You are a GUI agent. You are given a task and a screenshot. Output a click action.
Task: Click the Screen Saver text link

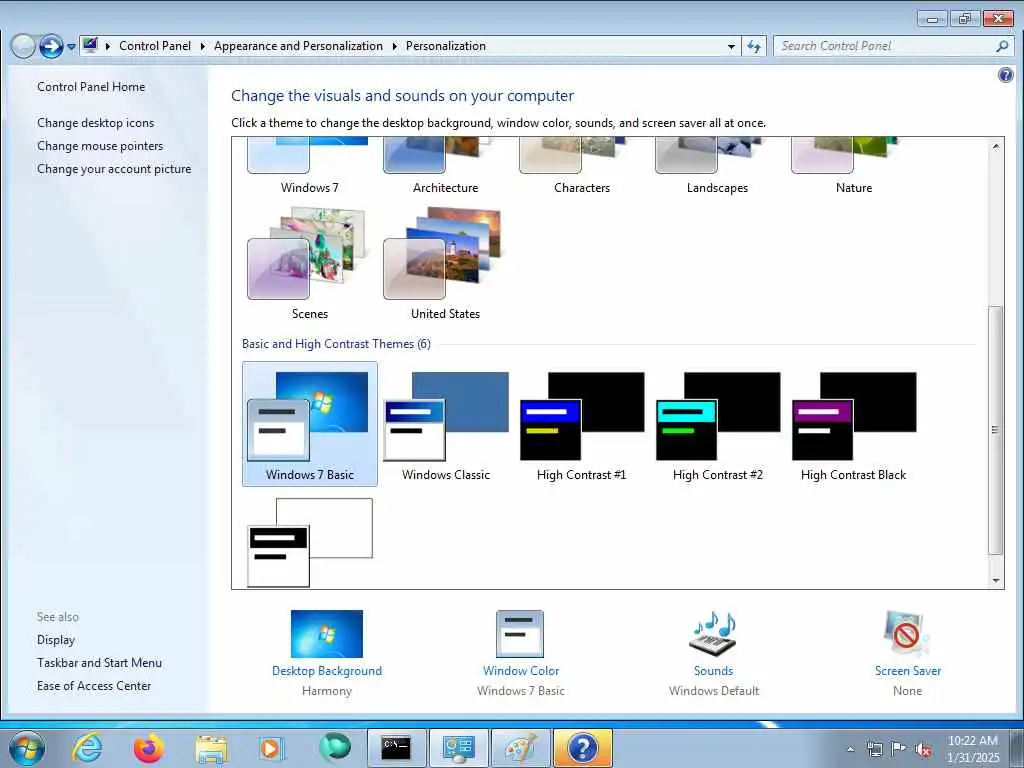[908, 671]
